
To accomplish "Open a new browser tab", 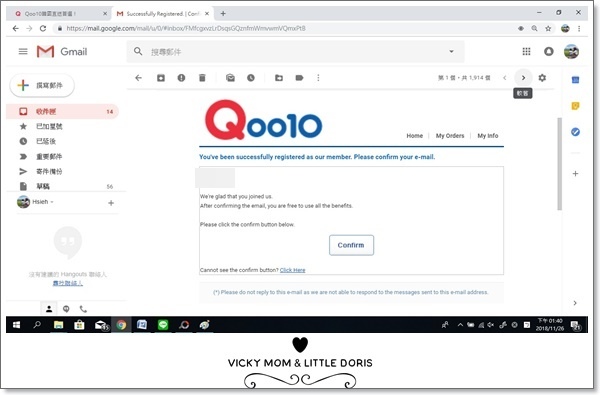I will click(223, 13).
